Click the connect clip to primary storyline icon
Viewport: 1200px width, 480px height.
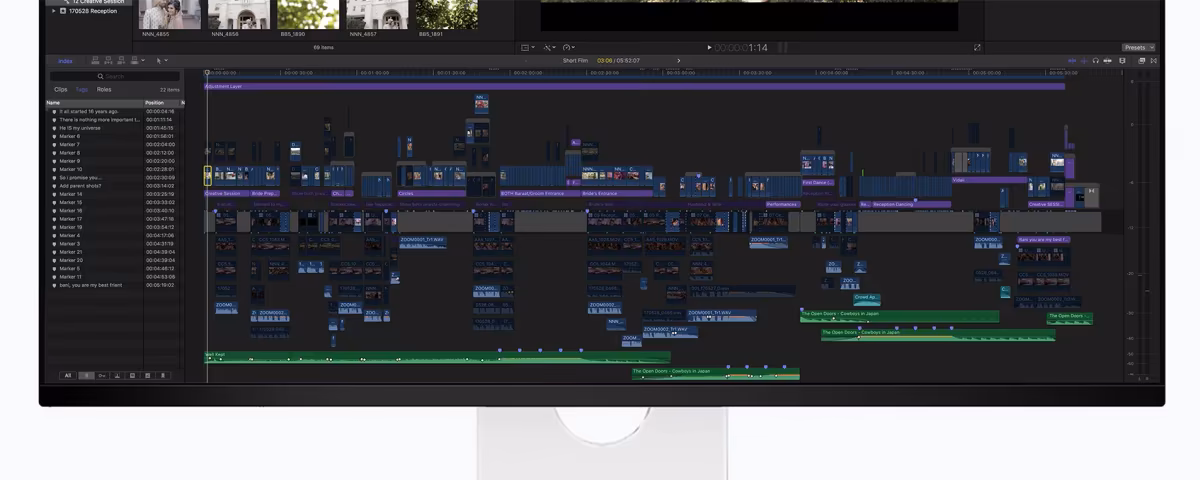click(x=95, y=60)
